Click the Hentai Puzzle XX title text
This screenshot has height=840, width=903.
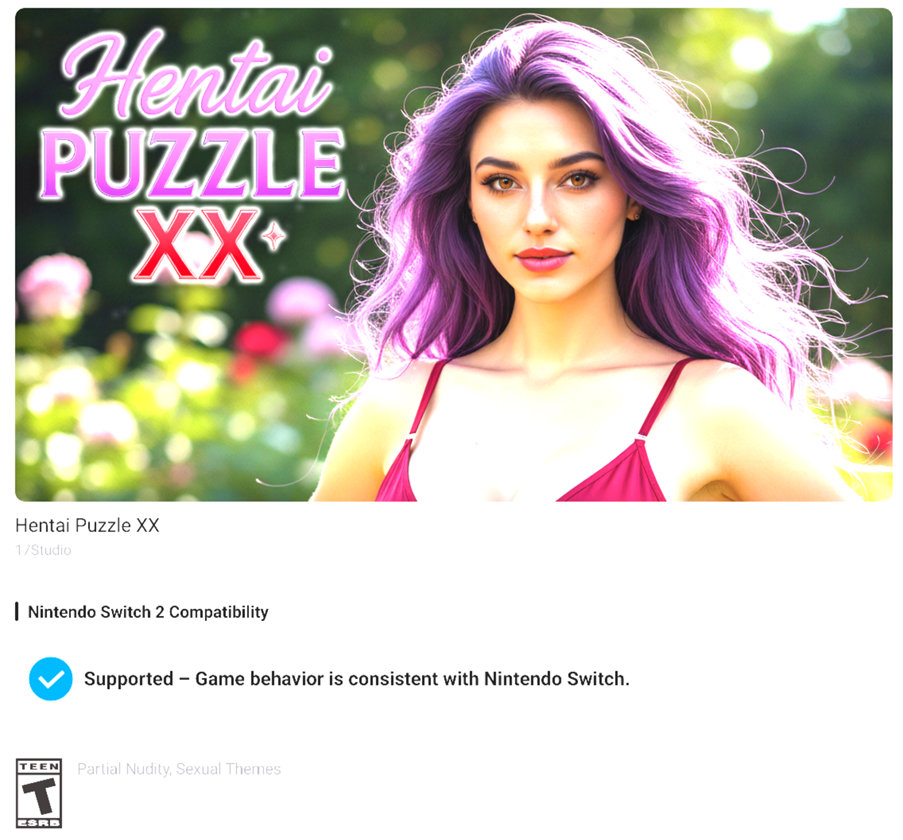click(87, 525)
